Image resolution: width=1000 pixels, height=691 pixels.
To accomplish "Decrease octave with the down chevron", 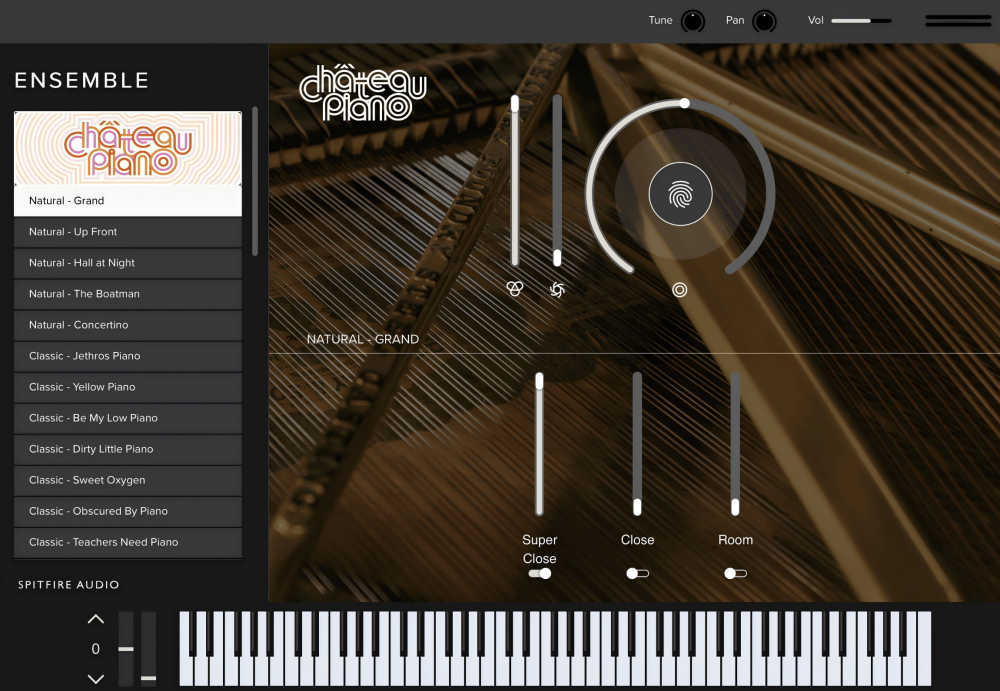I will pyautogui.click(x=96, y=679).
